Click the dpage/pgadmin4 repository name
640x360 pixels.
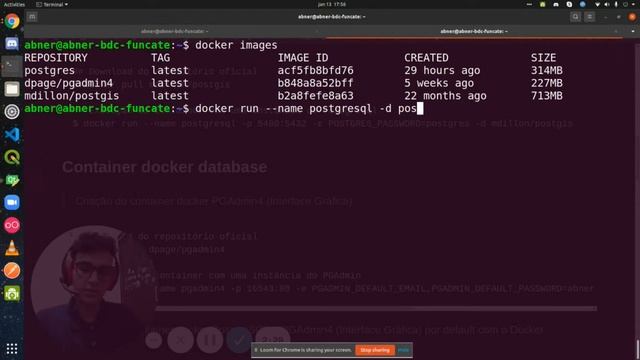[69, 83]
